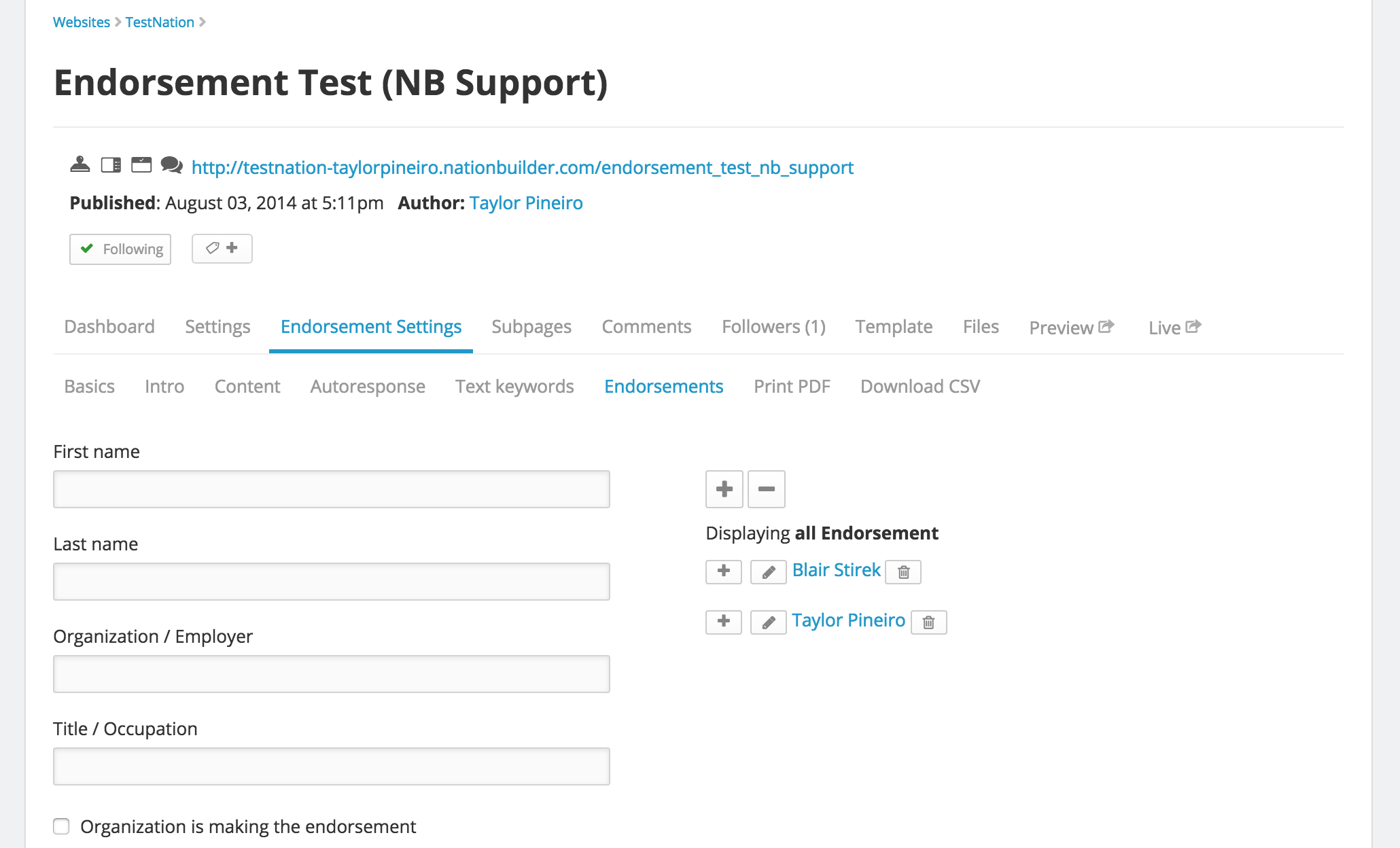Click the large minus collapse-all button
The image size is (1400, 848).
[x=767, y=489]
